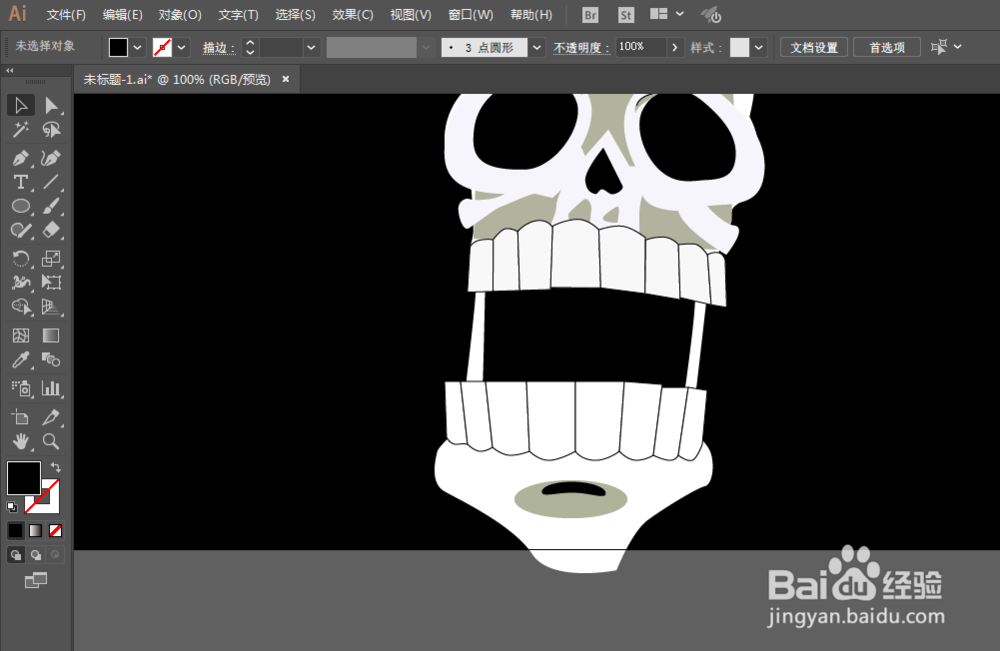Screen dimensions: 1000x651
Task: Open the stroke weight dropdown
Action: [312, 47]
